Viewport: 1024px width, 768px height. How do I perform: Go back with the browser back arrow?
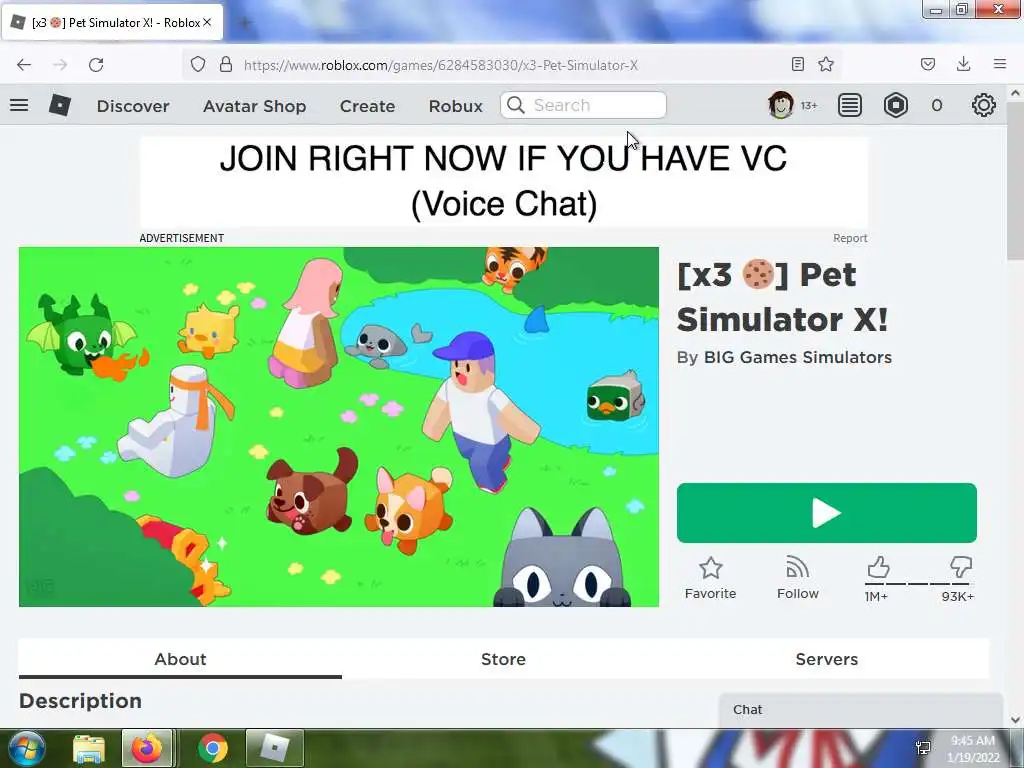tap(24, 65)
